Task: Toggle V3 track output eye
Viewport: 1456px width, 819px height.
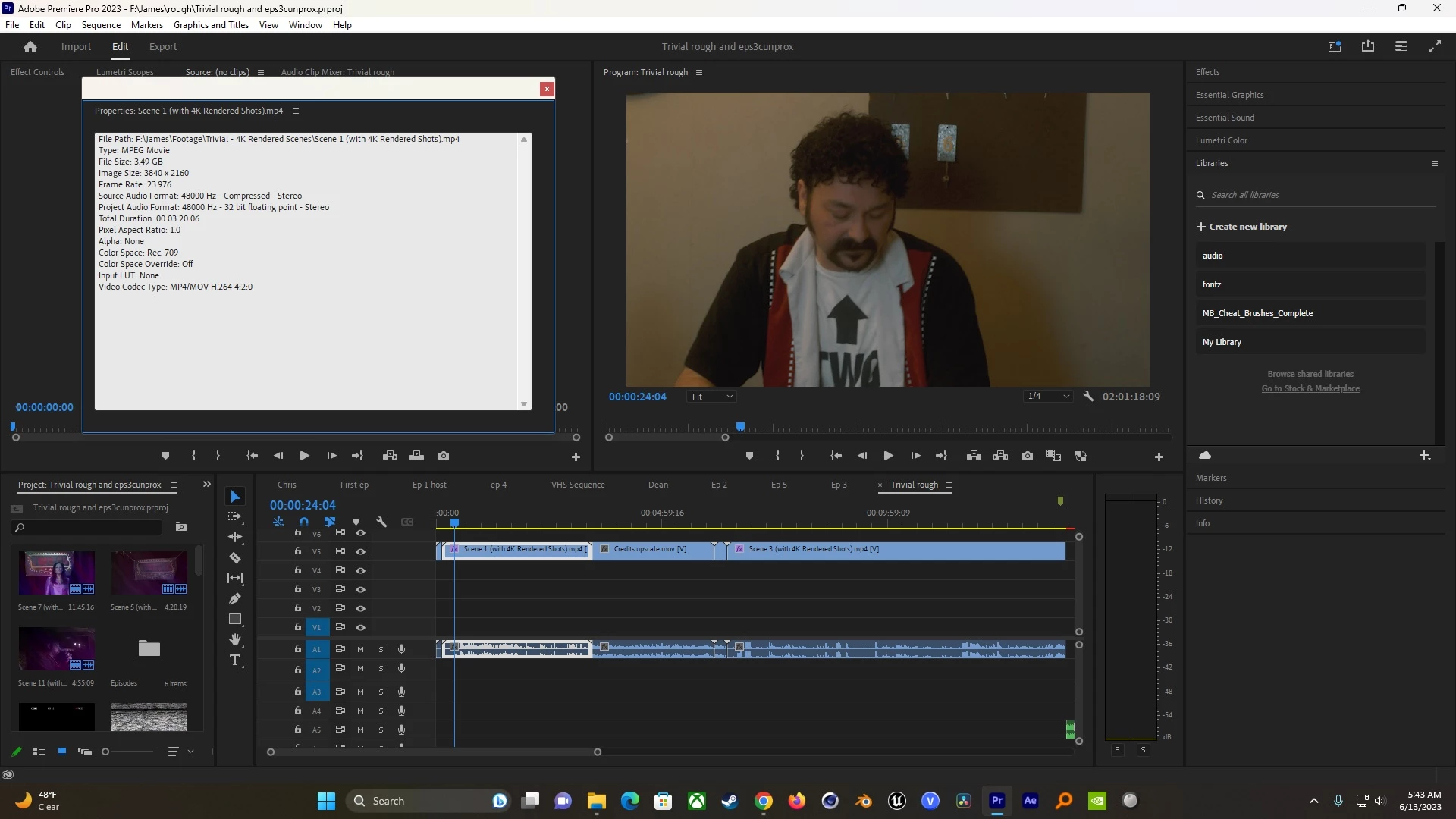Action: tap(361, 589)
